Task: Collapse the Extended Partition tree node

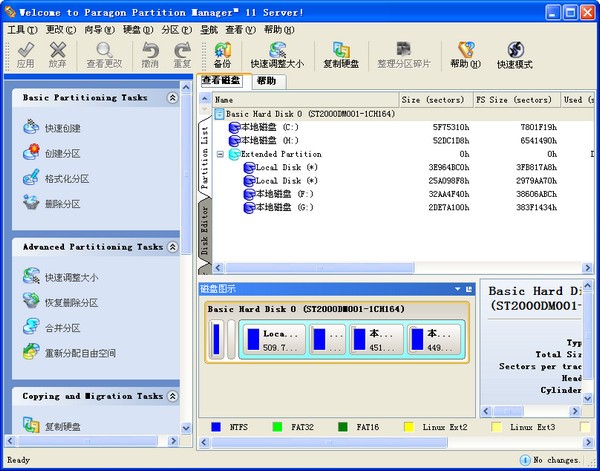Action: 220,154
